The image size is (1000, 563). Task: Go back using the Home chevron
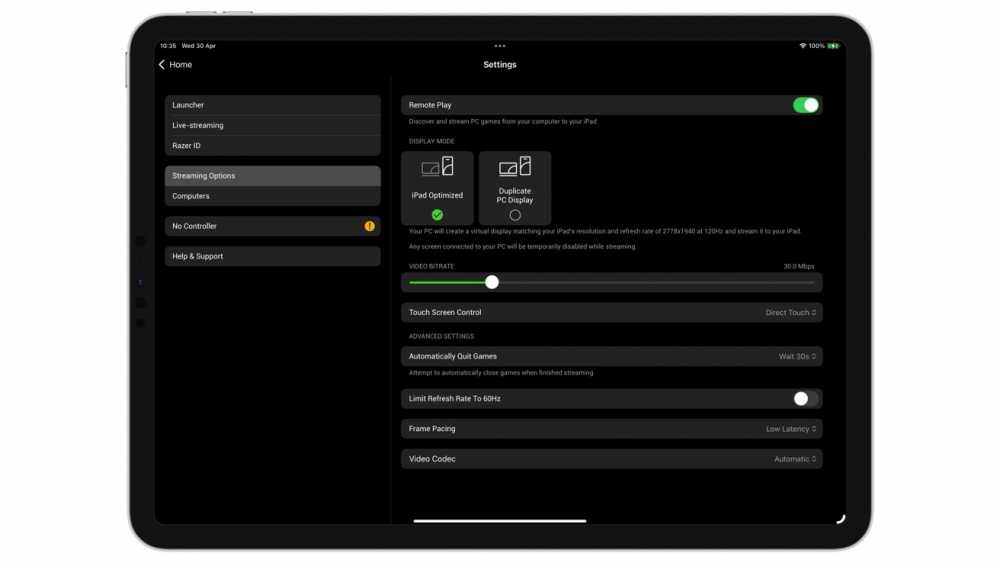[161, 64]
